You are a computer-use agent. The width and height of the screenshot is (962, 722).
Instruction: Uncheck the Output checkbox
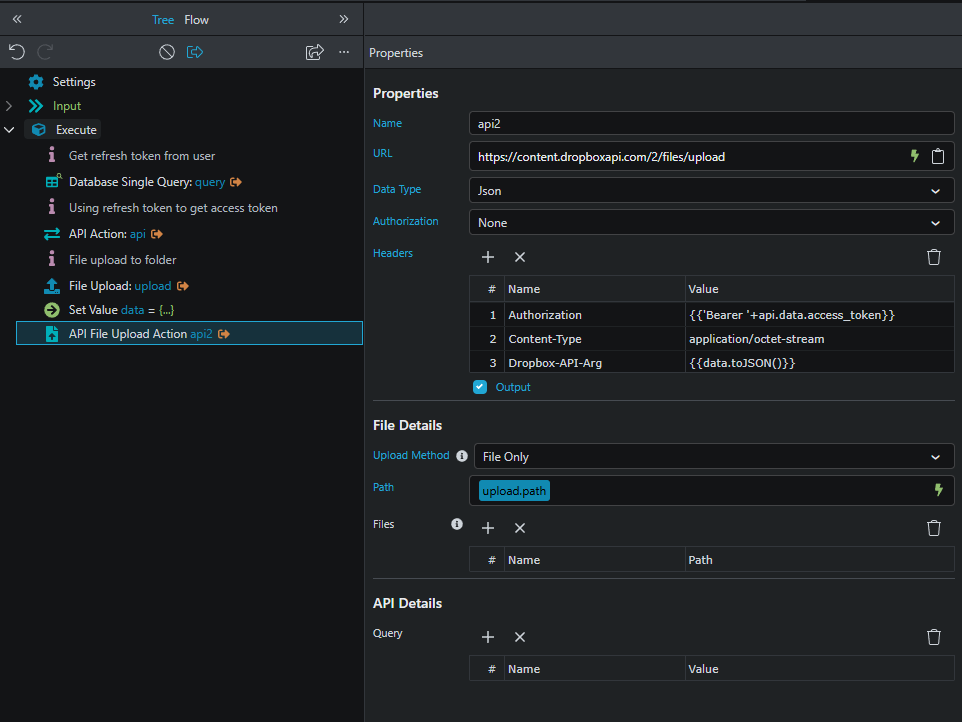coord(480,387)
